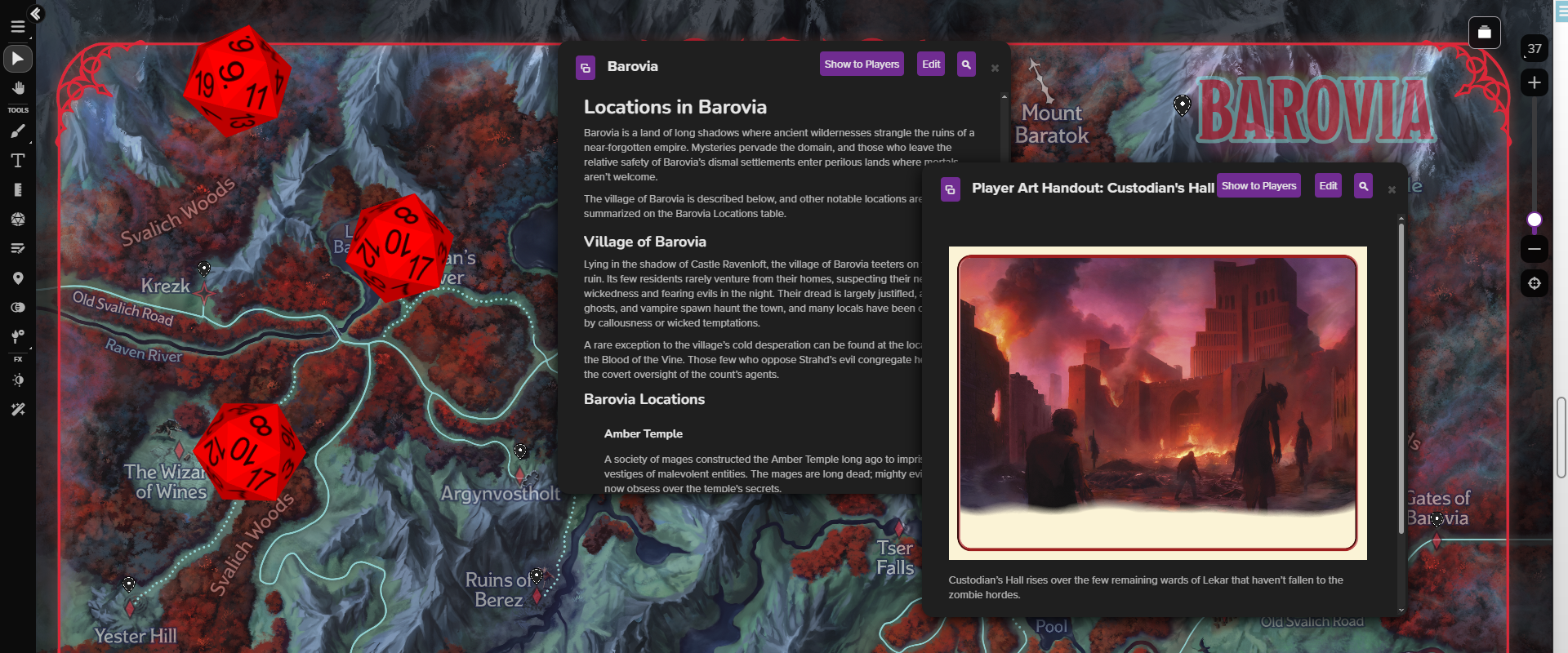Screen dimensions: 1568x653
Task: Select the Place Pin tool
Action: pyautogui.click(x=17, y=278)
